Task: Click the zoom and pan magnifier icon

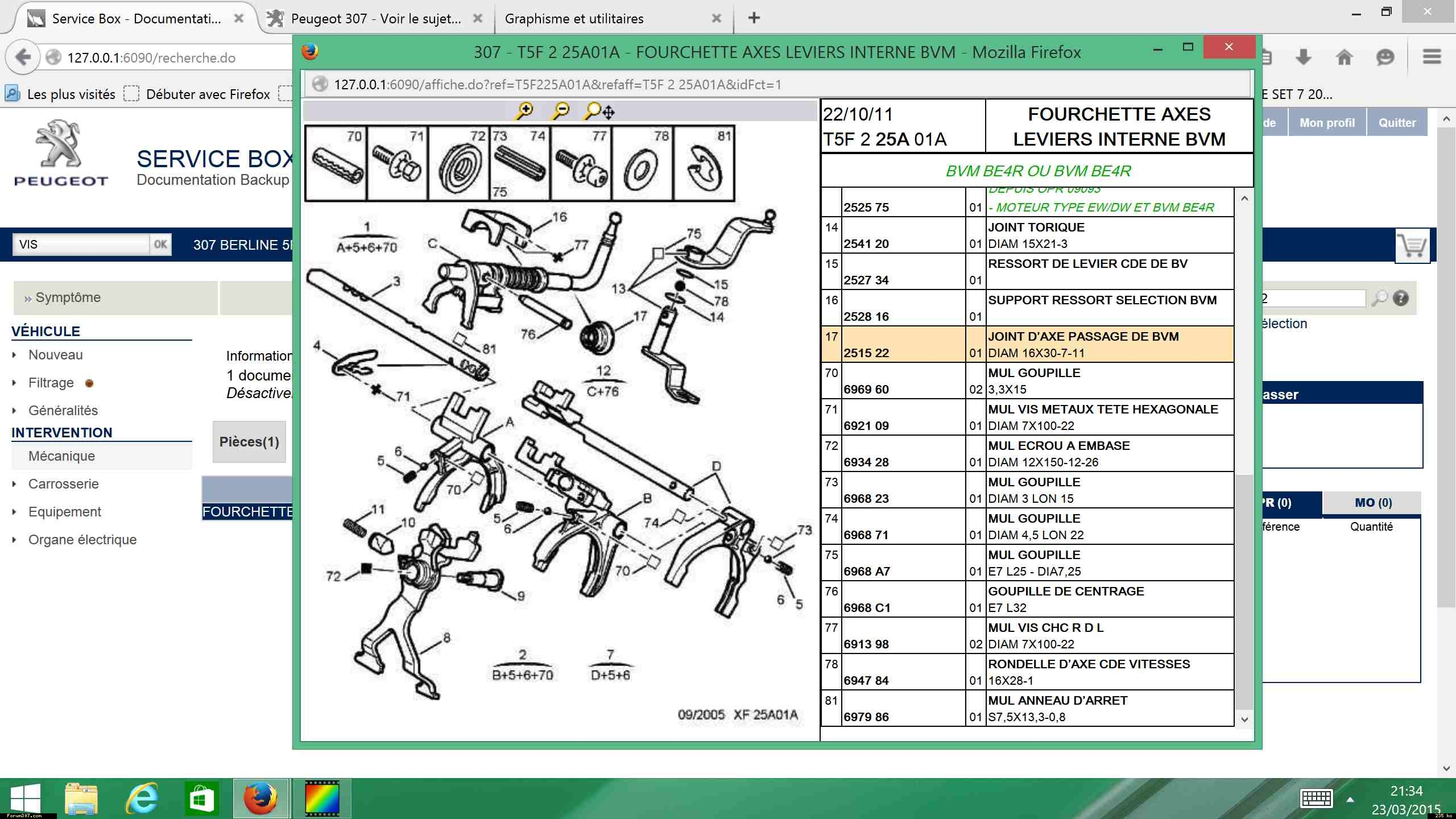Action: coord(599,110)
